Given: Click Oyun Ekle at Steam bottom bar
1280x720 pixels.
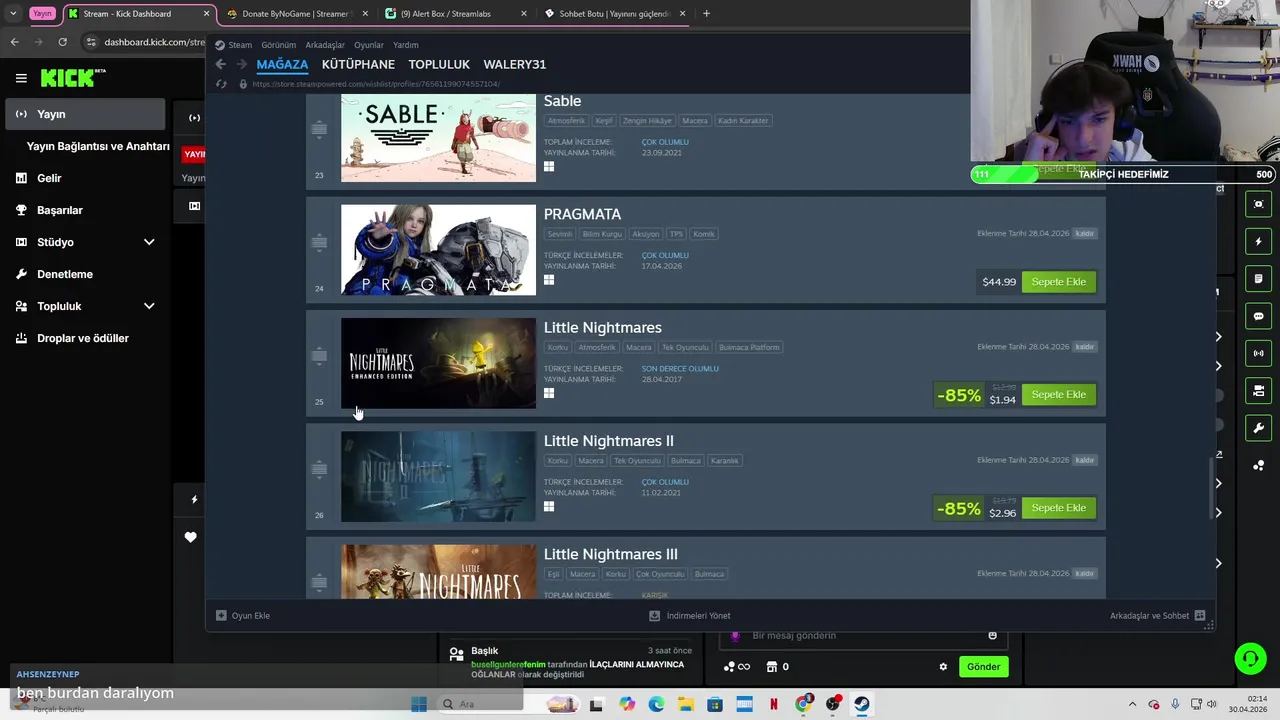Looking at the screenshot, I should [x=243, y=616].
